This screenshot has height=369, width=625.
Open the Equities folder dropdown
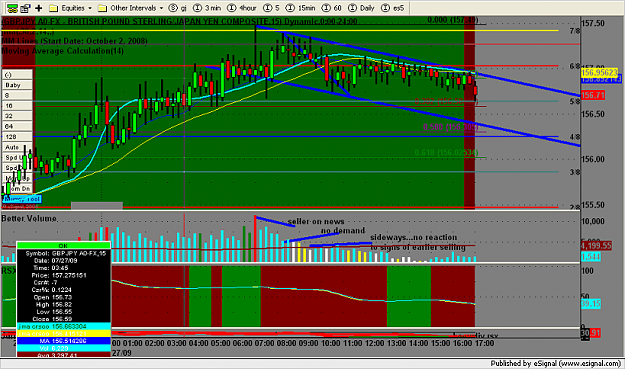tap(71, 8)
